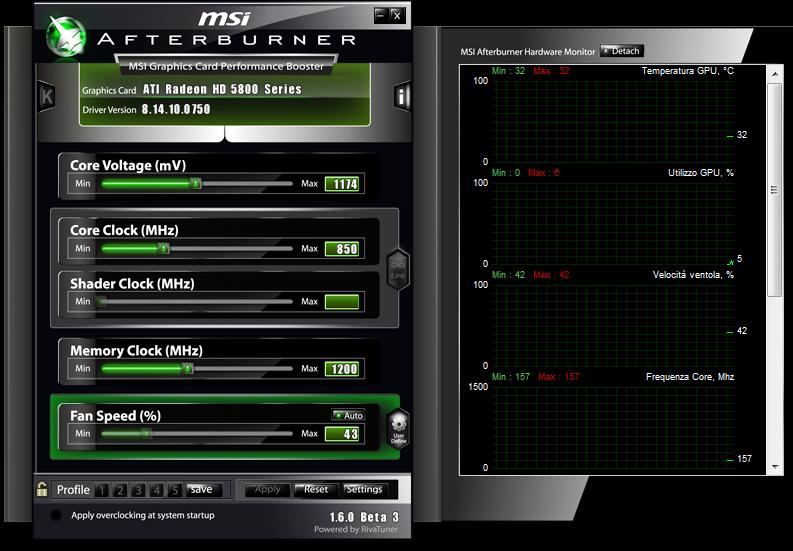This screenshot has width=793, height=551.
Task: Select profile slot 3
Action: pos(138,490)
